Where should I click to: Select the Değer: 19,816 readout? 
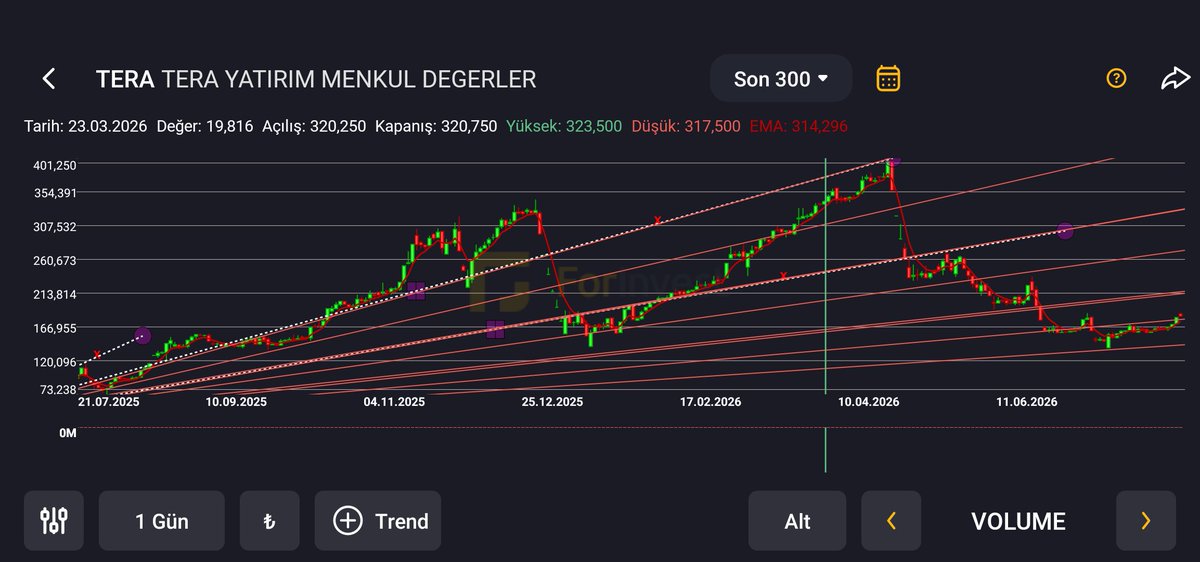tap(205, 126)
